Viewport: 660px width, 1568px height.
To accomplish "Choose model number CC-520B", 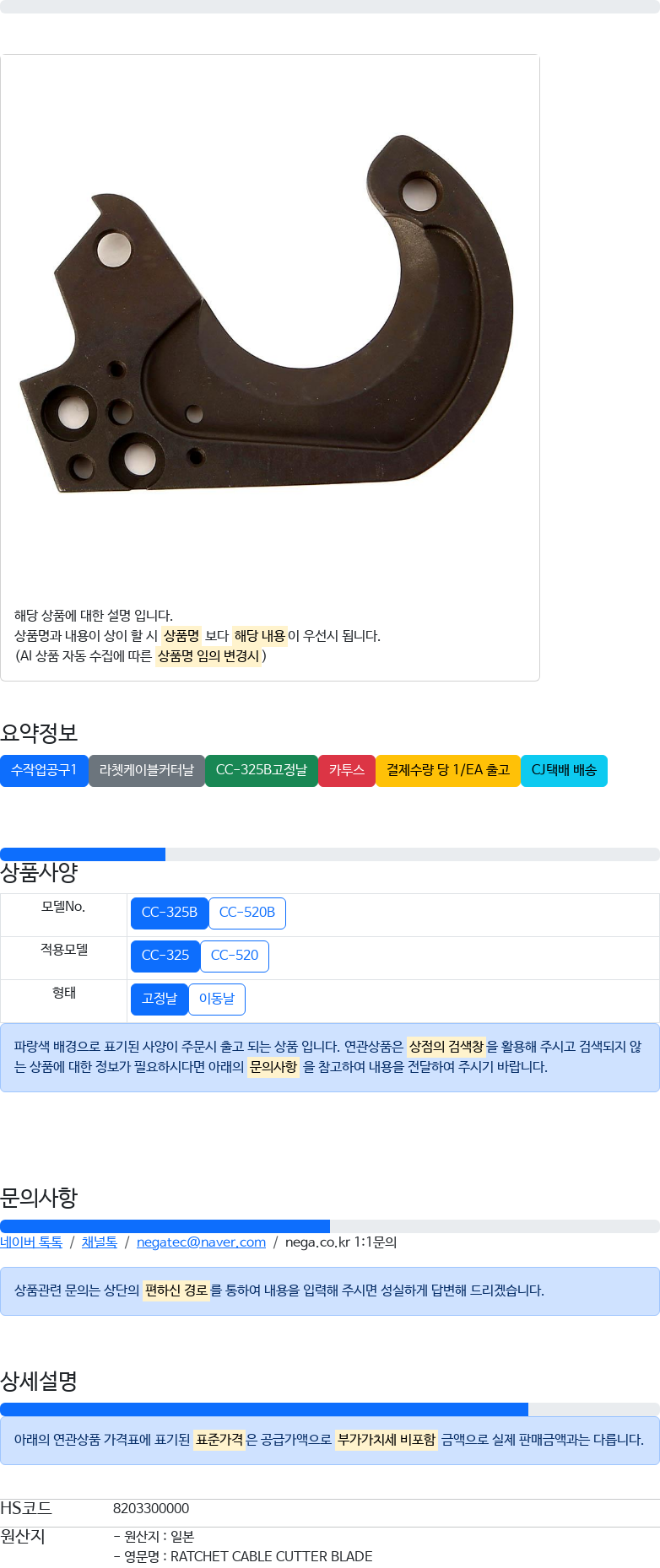I will 247,913.
